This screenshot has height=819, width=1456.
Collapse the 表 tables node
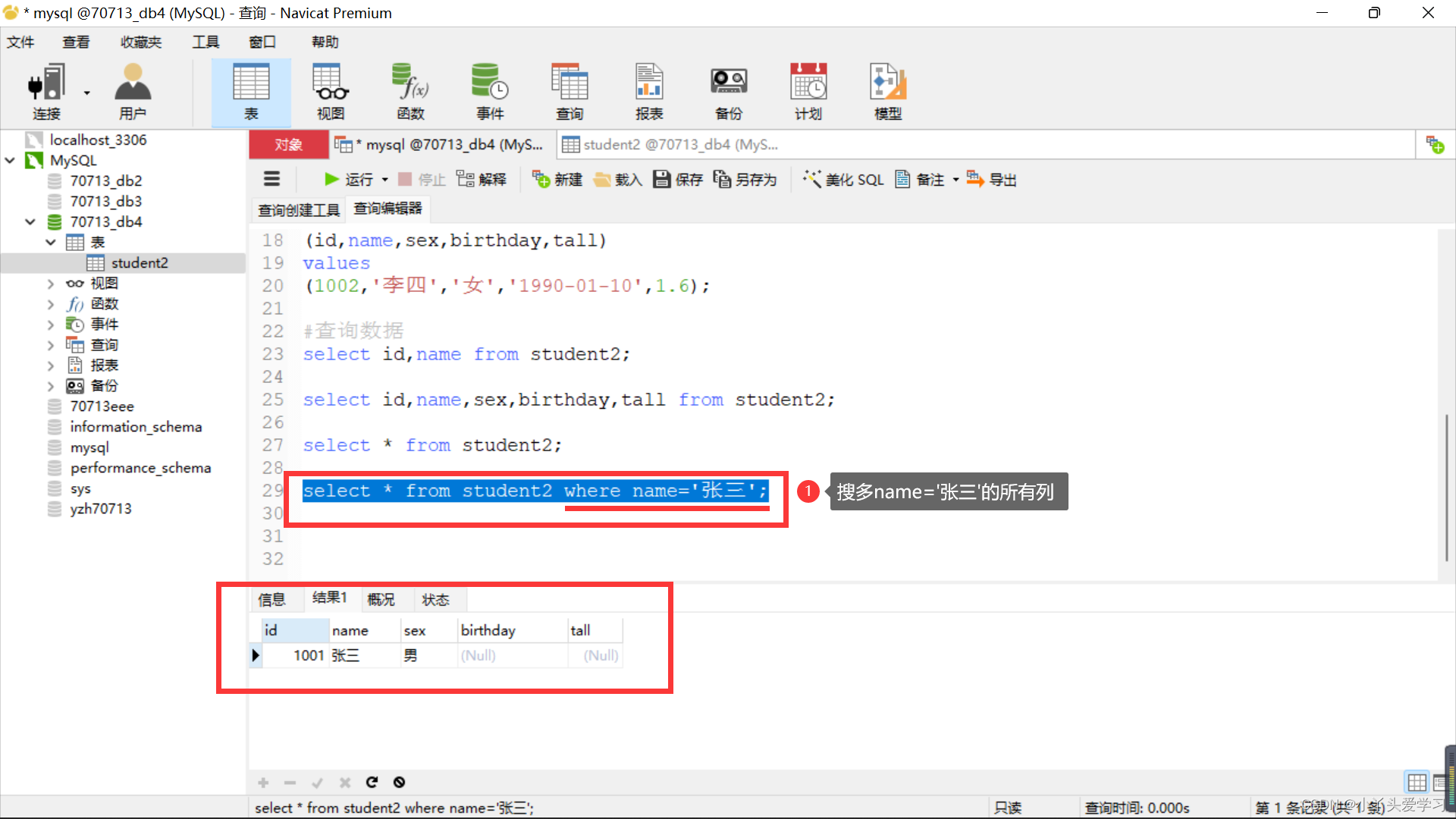pos(51,242)
